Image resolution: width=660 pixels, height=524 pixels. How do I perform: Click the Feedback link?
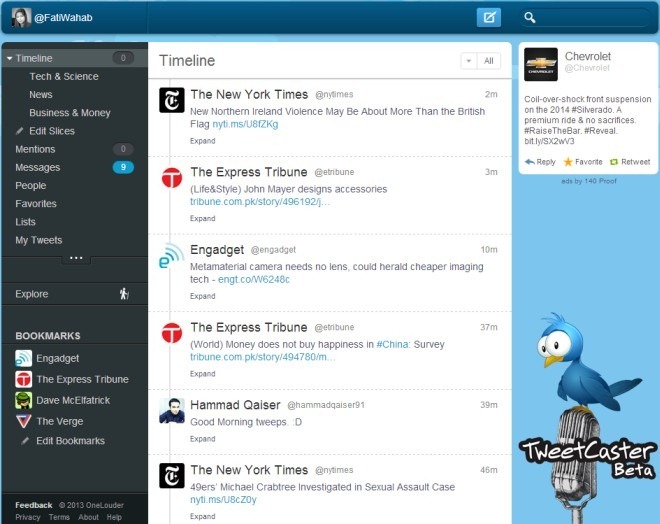[34, 505]
